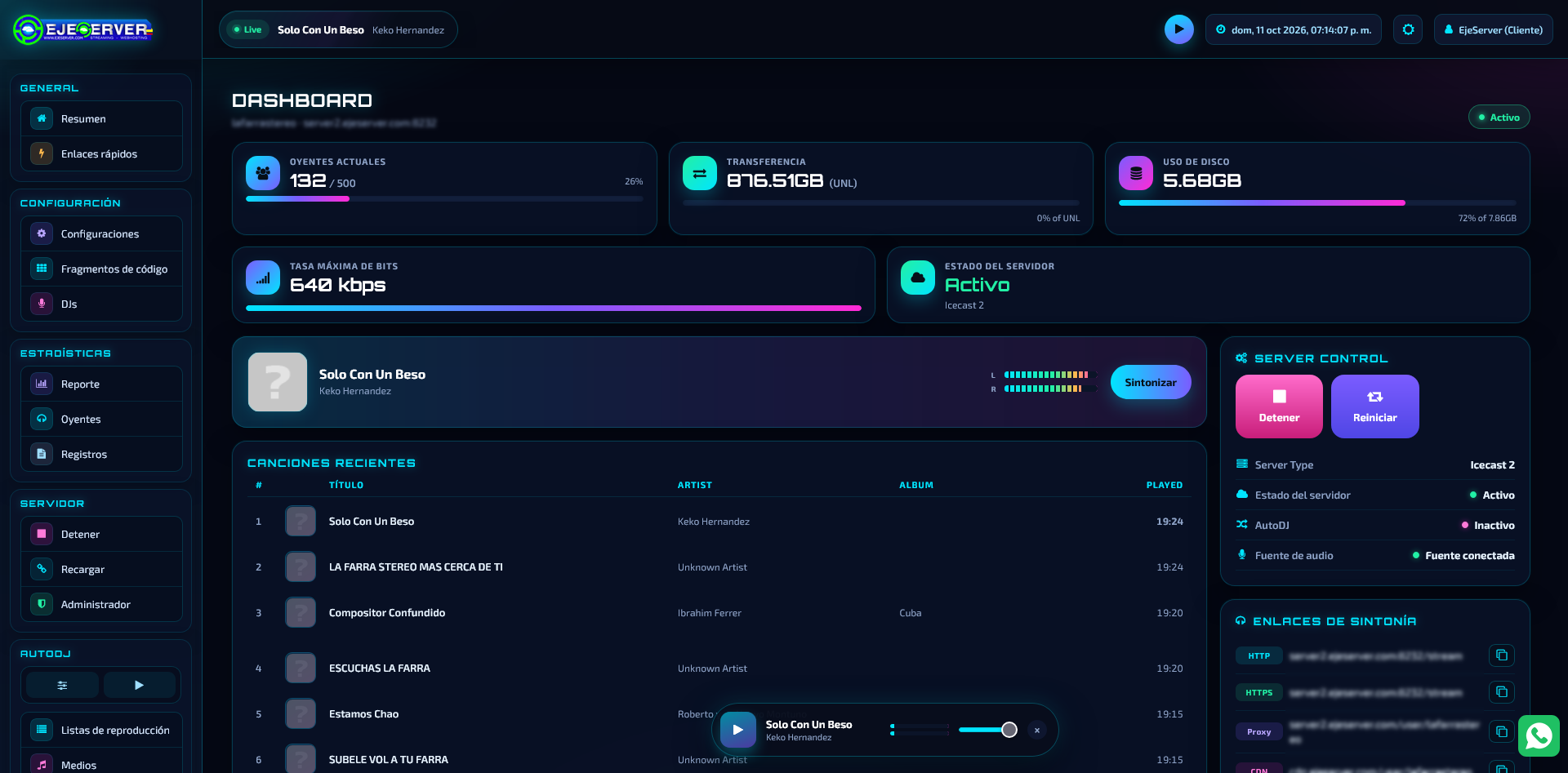Go to Configuraciones
The image size is (1568, 773).
[x=101, y=233]
